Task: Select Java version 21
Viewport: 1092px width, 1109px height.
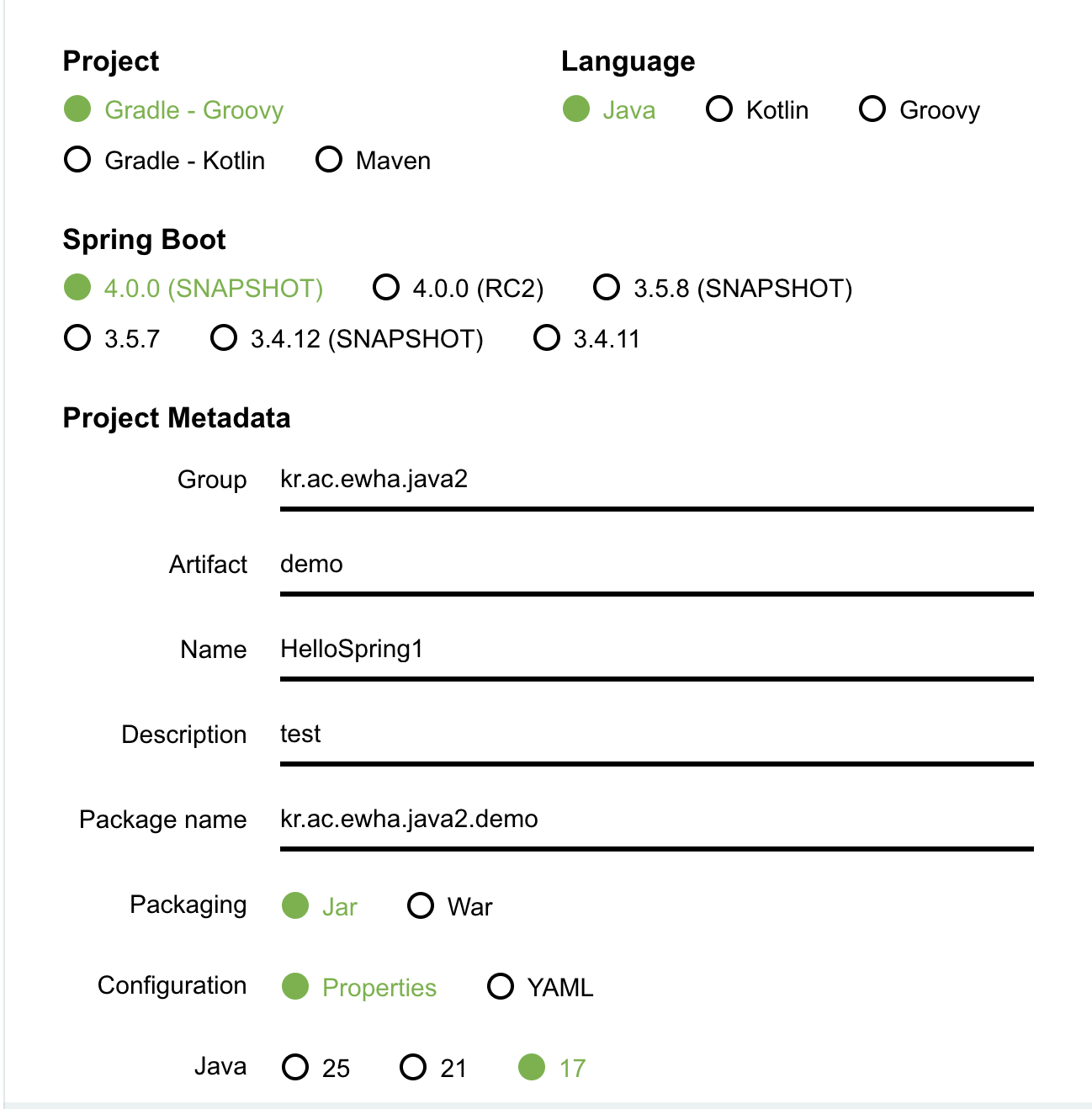Action: click(x=413, y=1067)
